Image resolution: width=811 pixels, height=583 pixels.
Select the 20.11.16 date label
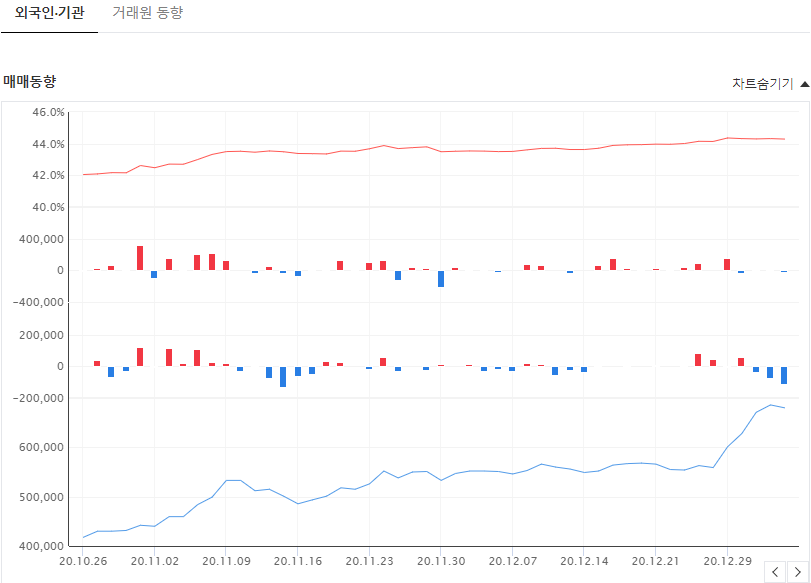[x=298, y=561]
